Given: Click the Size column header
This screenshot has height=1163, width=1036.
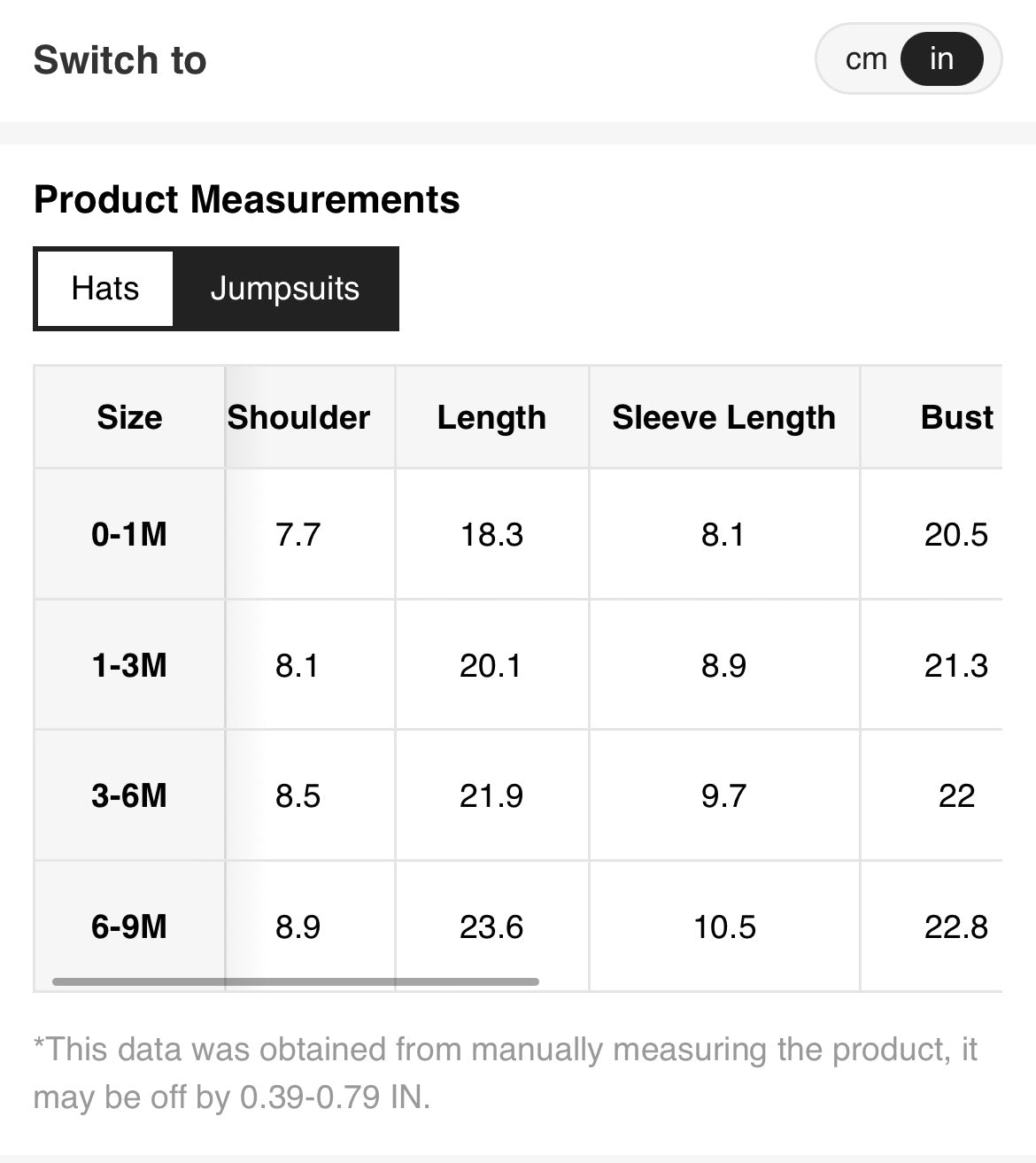Looking at the screenshot, I should 129,417.
